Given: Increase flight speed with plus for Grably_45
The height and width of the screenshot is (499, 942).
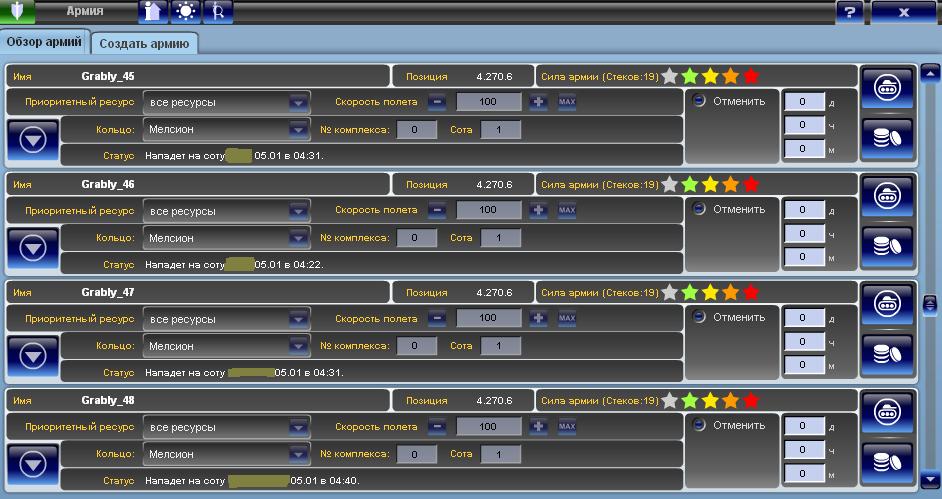Looking at the screenshot, I should click(x=538, y=102).
